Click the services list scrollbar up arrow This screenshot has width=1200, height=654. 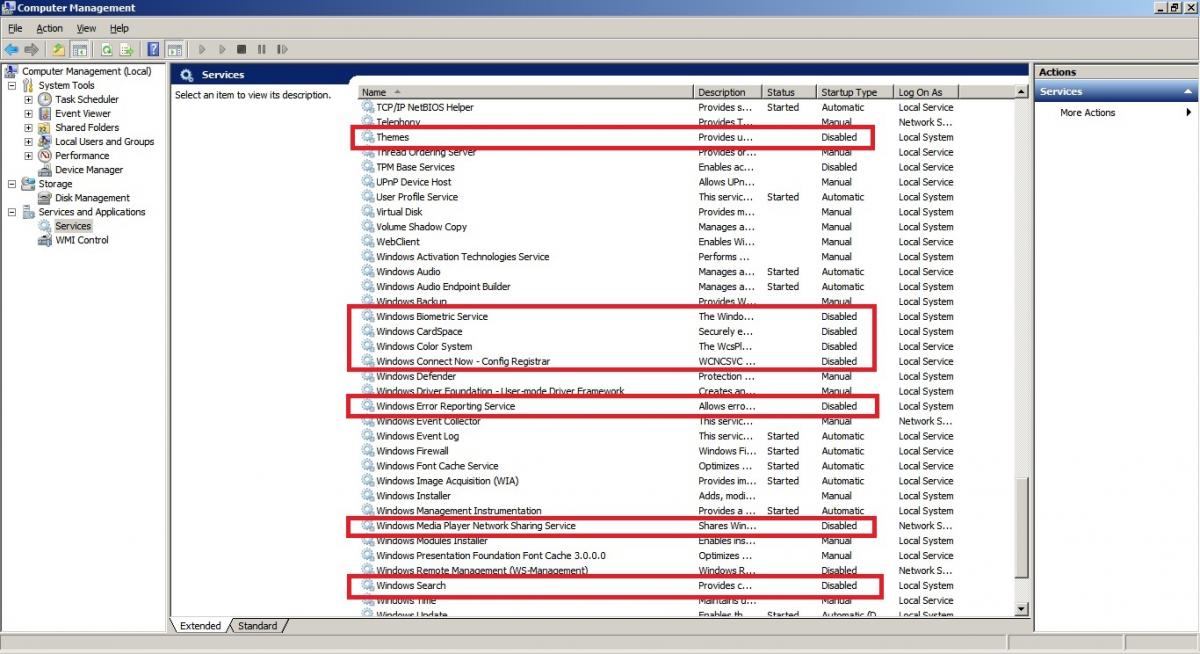[1021, 92]
